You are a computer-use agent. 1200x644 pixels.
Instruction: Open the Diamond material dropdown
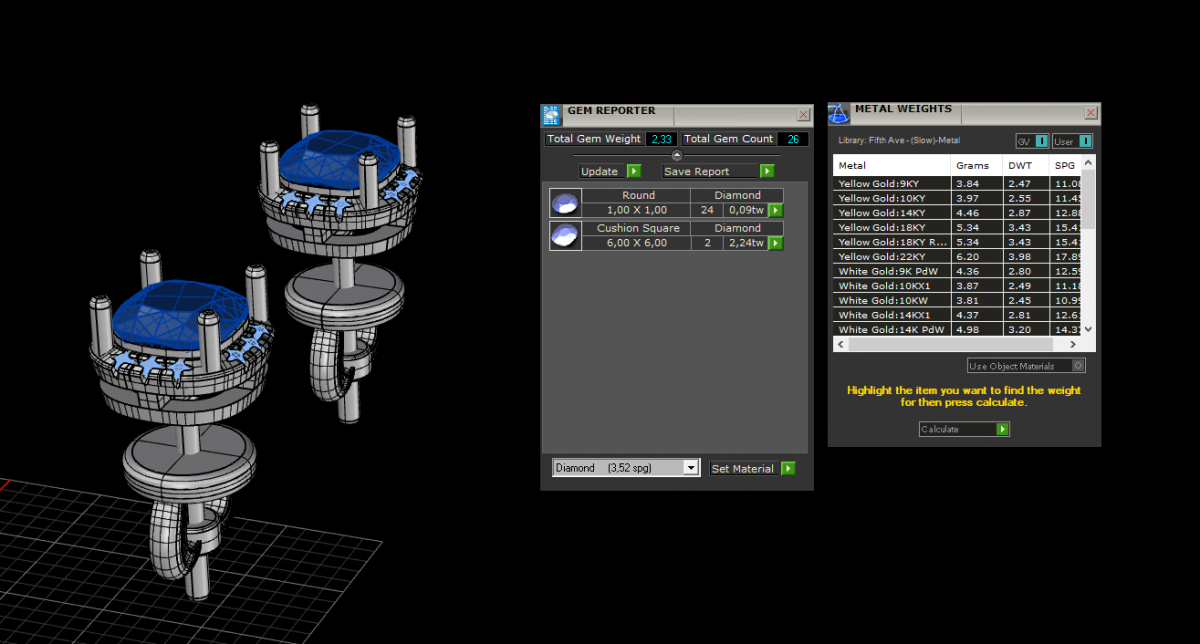pyautogui.click(x=689, y=468)
